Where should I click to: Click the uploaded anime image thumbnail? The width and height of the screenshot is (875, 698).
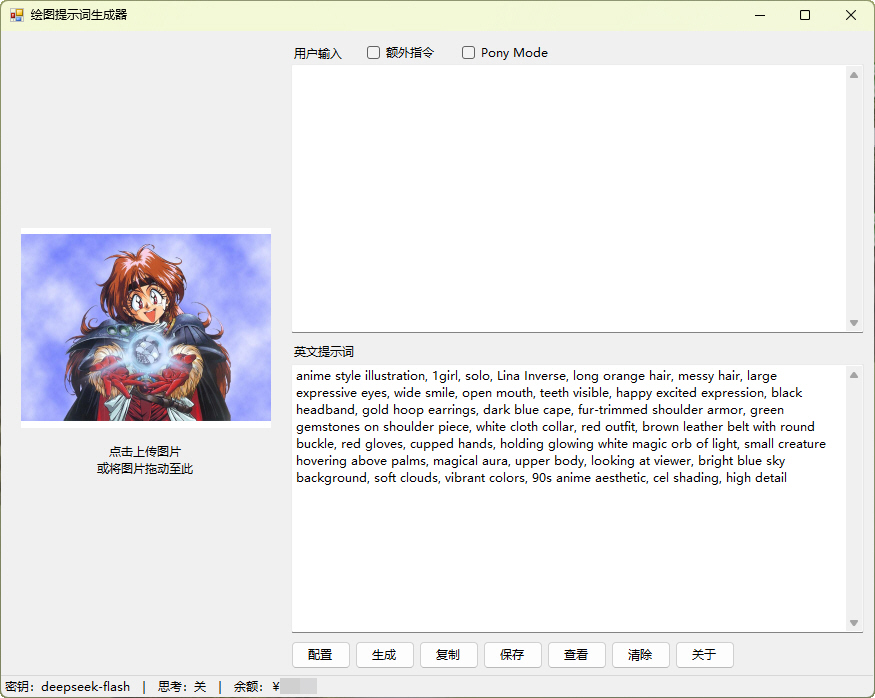(146, 328)
